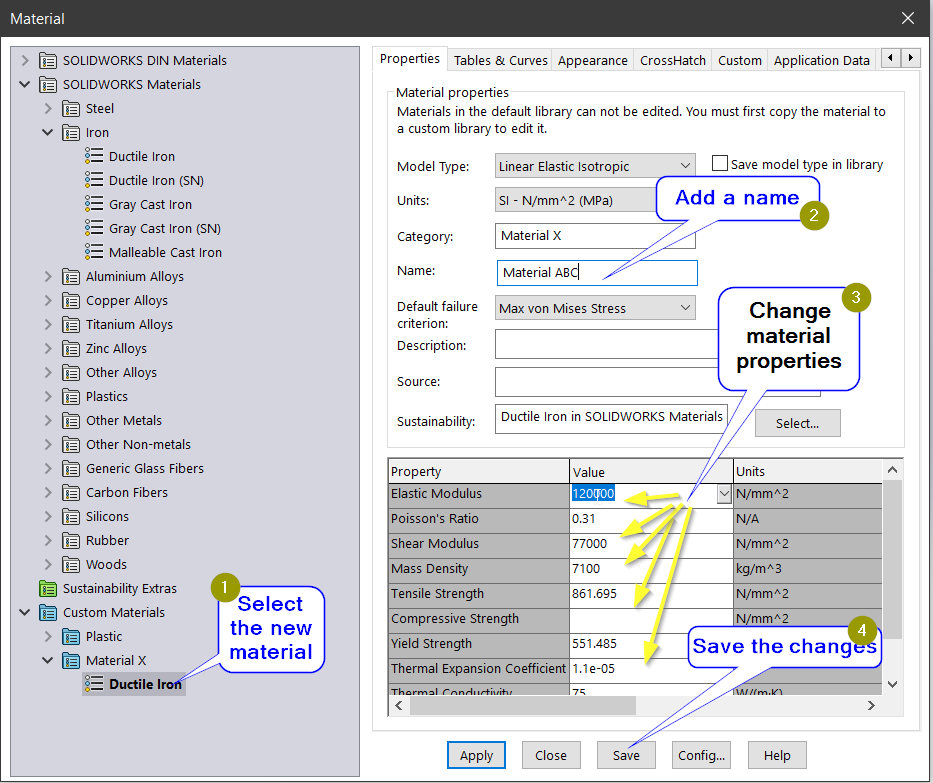Click the SOLIDWORKS DIN Materials library icon

tap(48, 60)
